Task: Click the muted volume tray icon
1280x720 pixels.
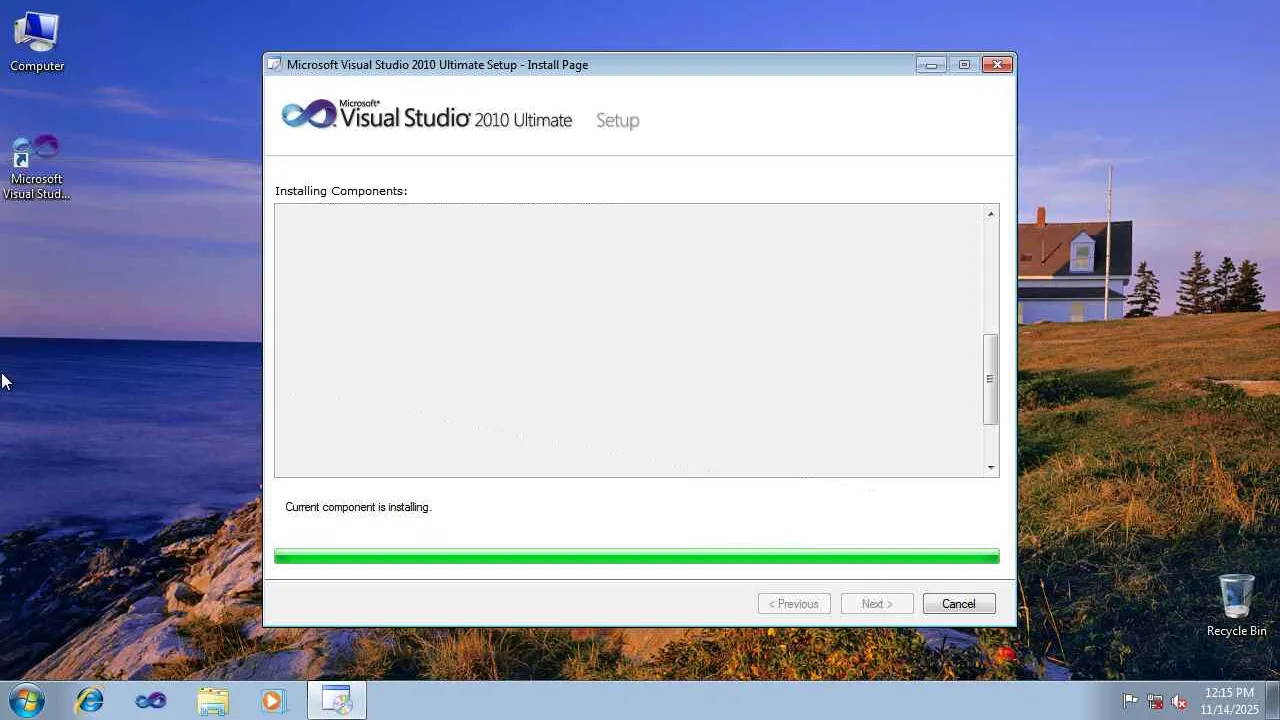Action: (1179, 701)
